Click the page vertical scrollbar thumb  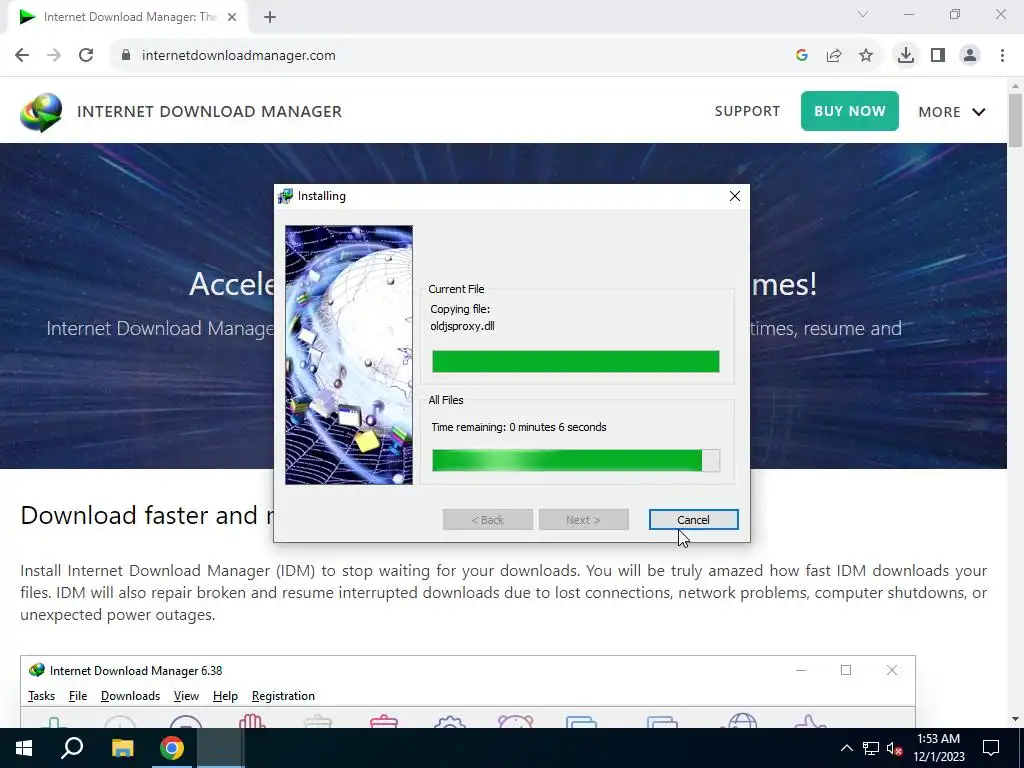(1016, 121)
